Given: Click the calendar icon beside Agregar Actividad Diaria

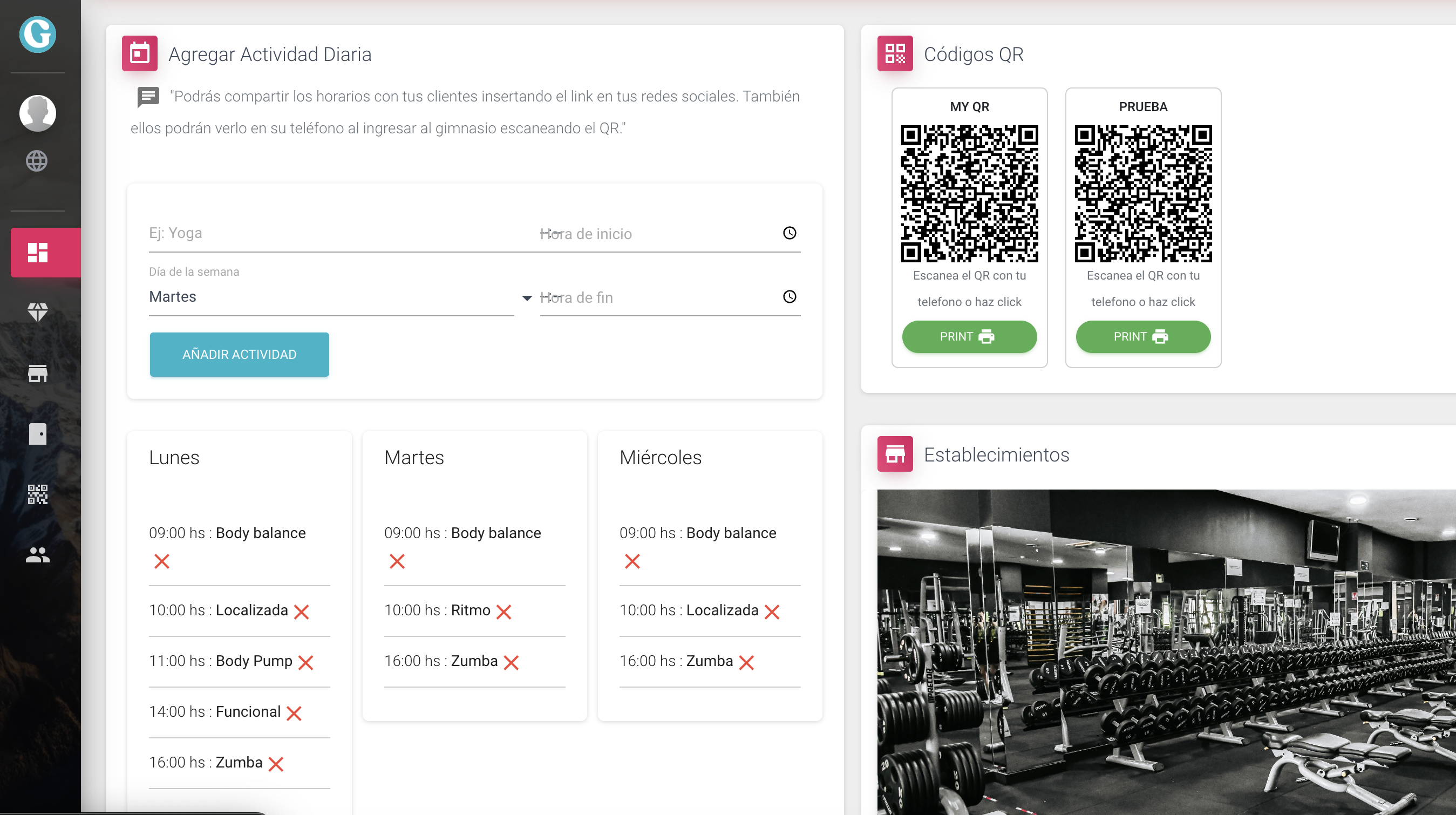Looking at the screenshot, I should click(x=140, y=53).
